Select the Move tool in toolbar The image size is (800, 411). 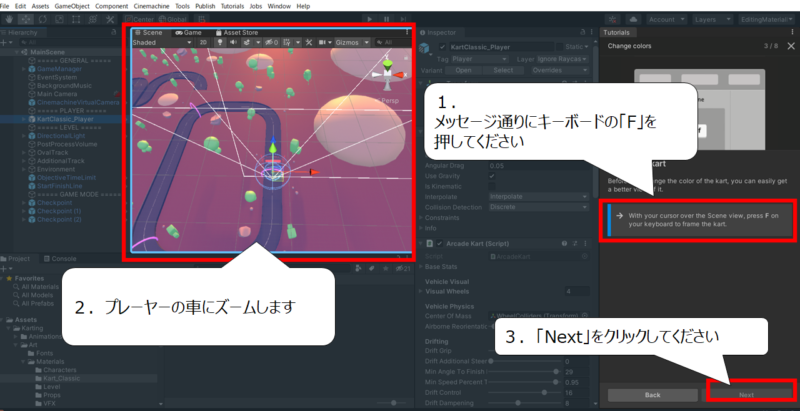click(26, 19)
